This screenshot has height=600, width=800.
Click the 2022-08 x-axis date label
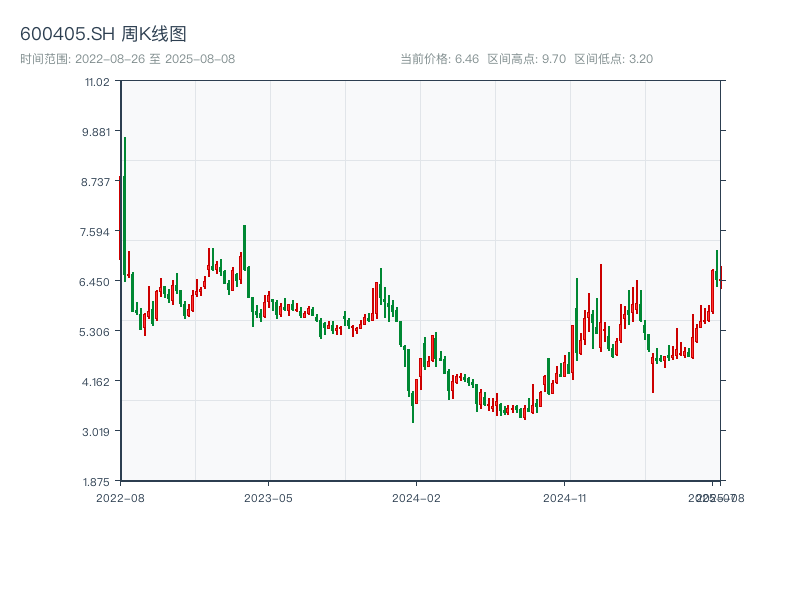click(x=120, y=497)
